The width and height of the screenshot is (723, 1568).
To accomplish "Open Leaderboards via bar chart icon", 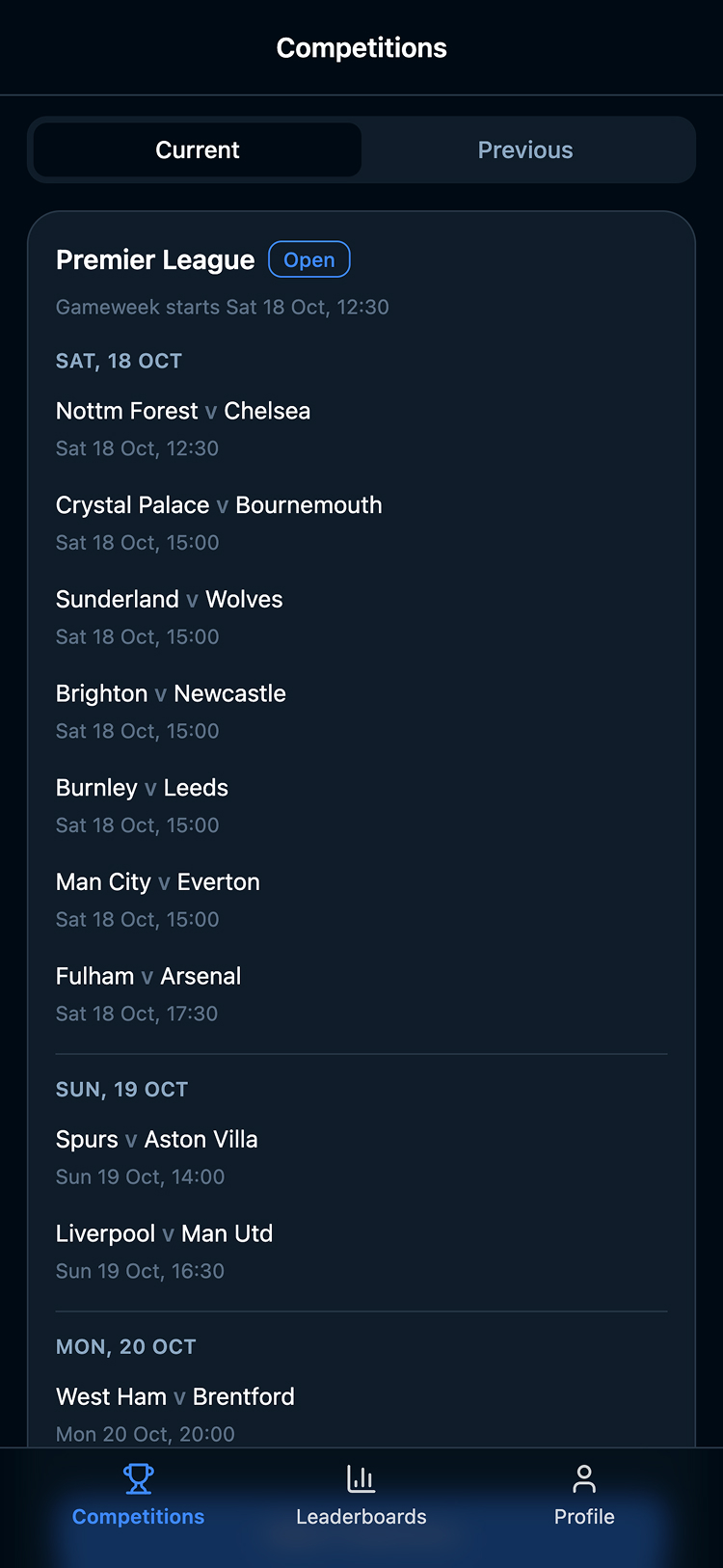I will tap(361, 1478).
